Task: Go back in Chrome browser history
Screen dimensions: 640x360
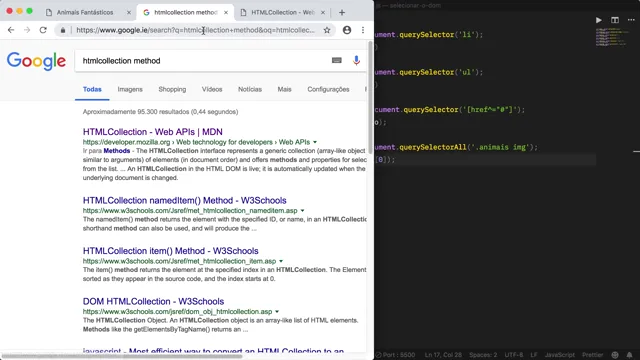Action: 11,30
